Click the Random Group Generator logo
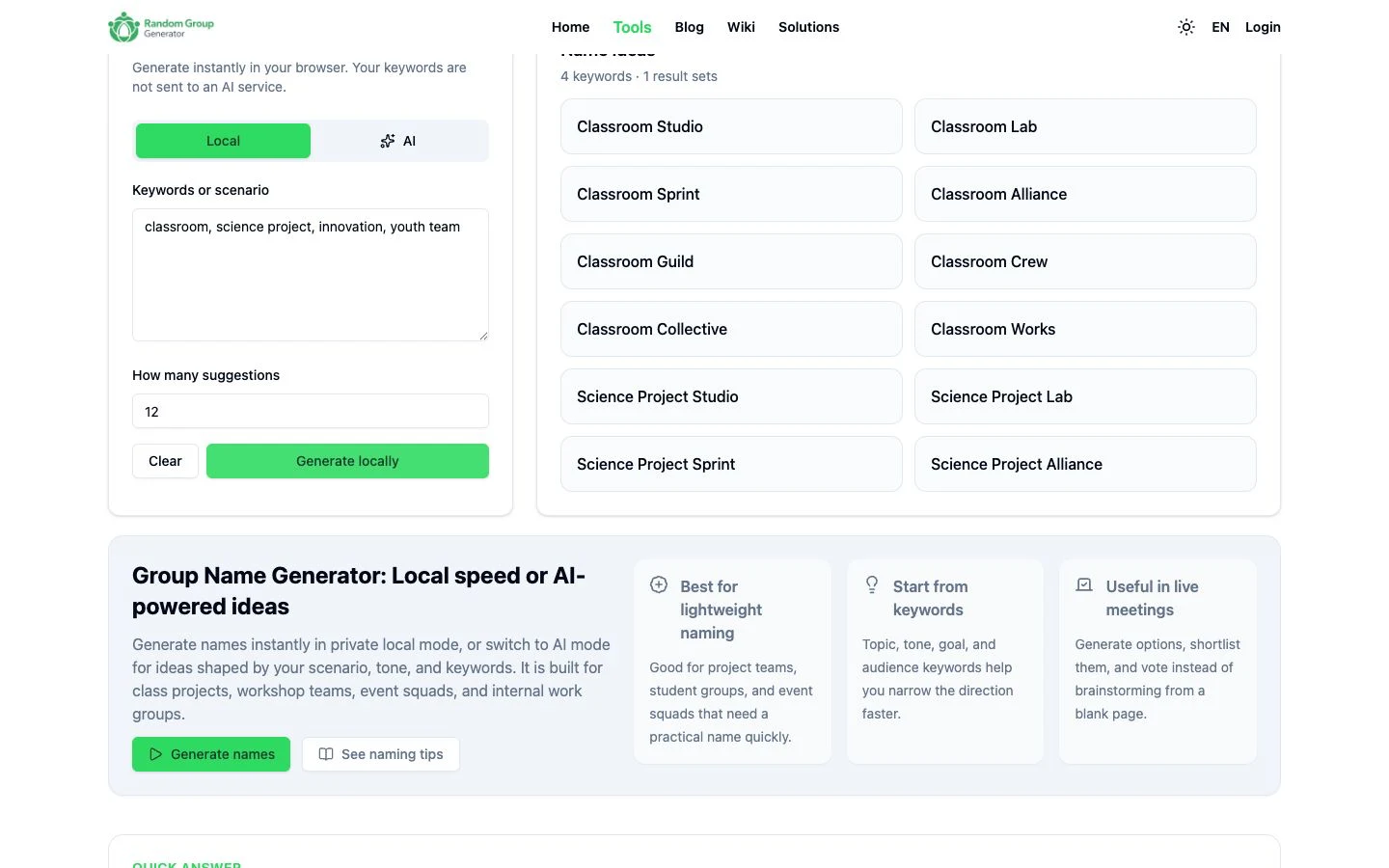The width and height of the screenshot is (1389, 868). click(161, 27)
